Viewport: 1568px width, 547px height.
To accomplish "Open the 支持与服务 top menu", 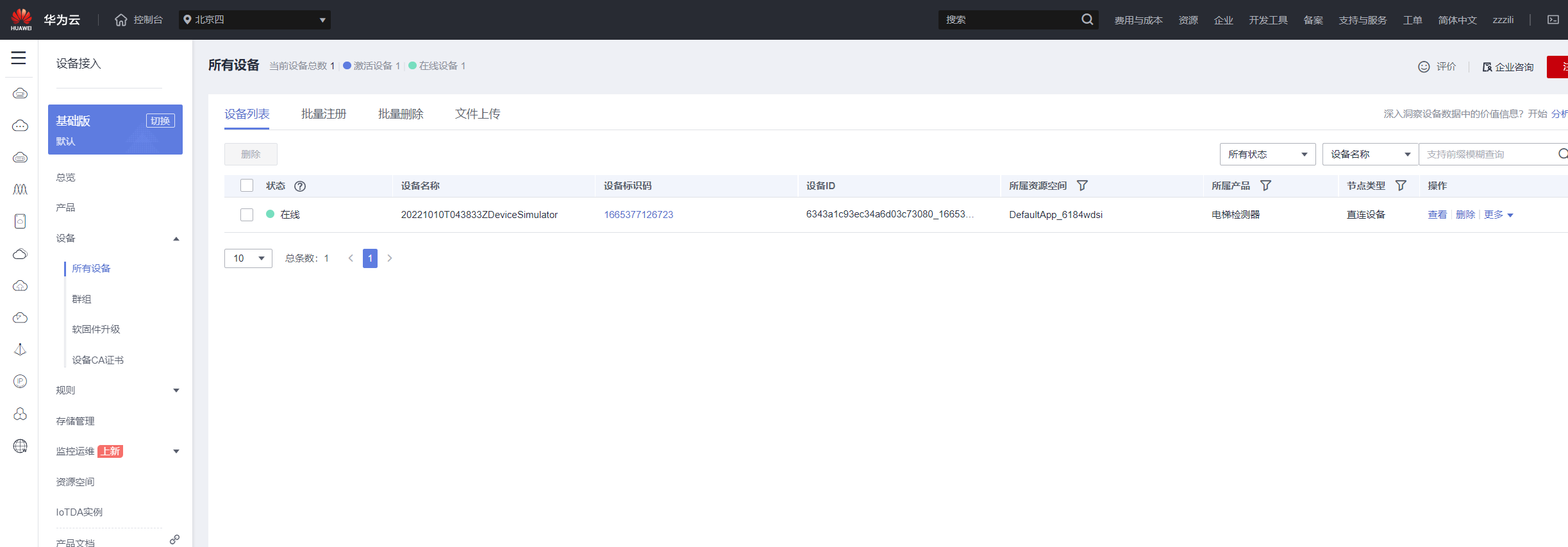I will pyautogui.click(x=1363, y=21).
